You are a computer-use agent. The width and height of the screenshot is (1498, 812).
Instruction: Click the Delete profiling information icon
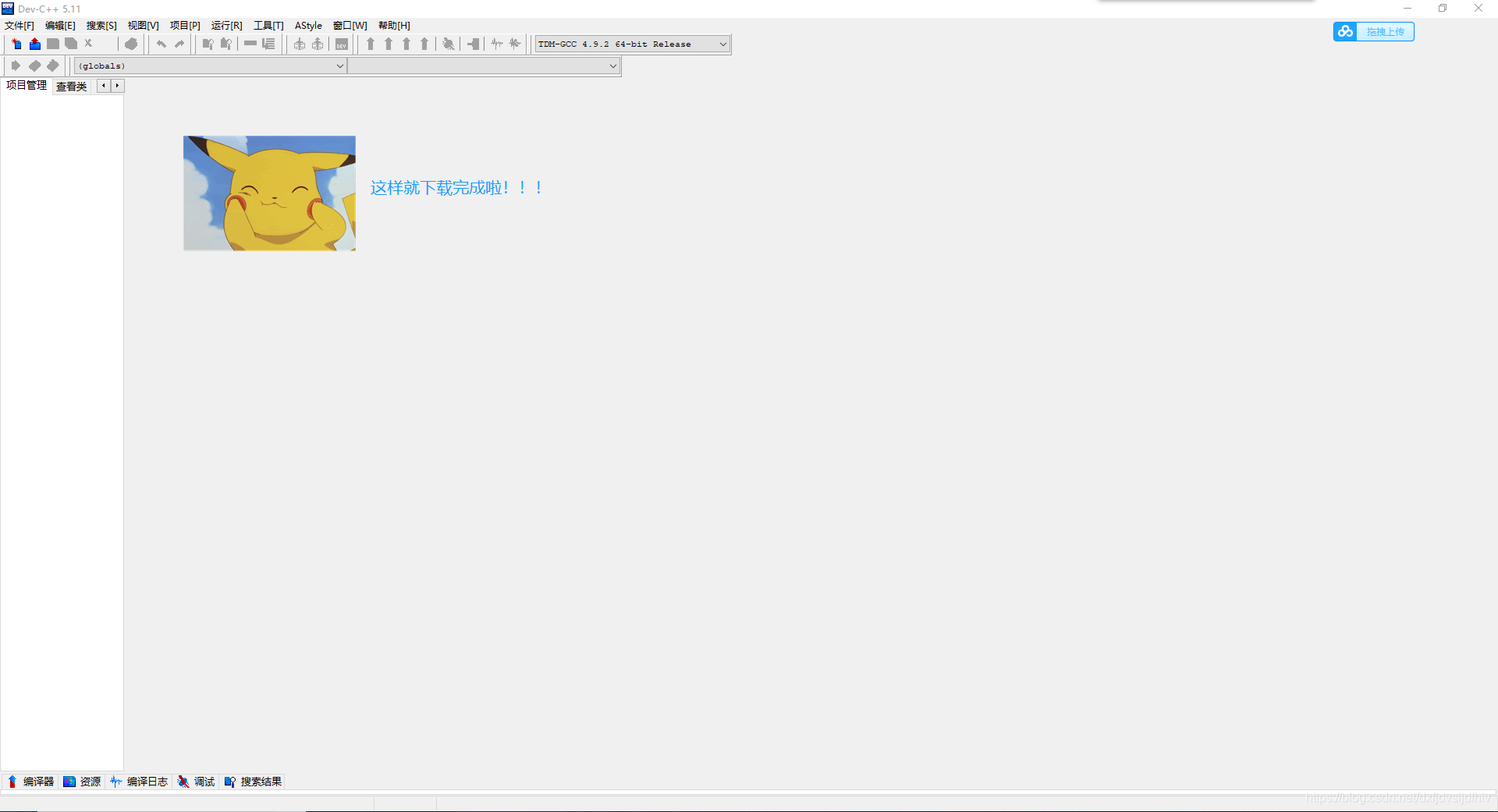pyautogui.click(x=515, y=44)
